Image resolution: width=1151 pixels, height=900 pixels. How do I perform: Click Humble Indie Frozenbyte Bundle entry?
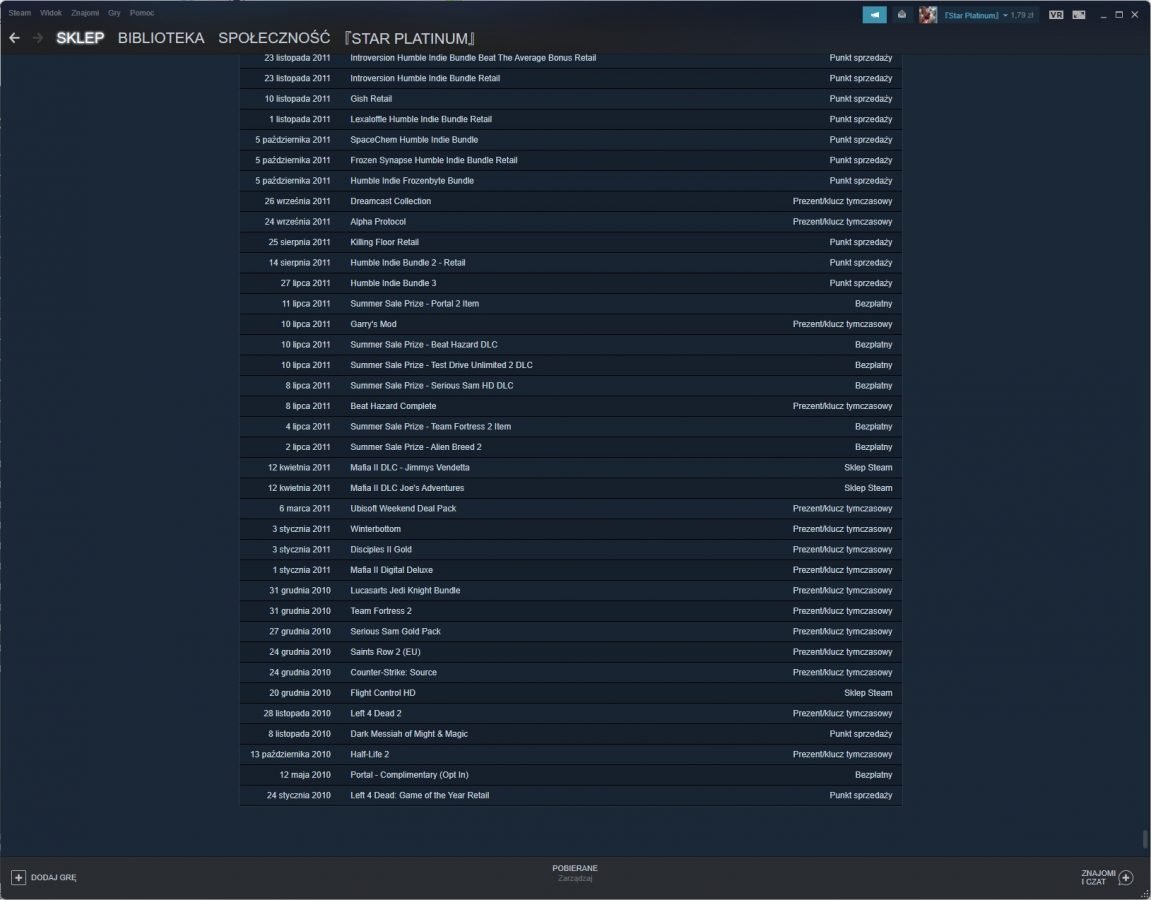pos(412,181)
